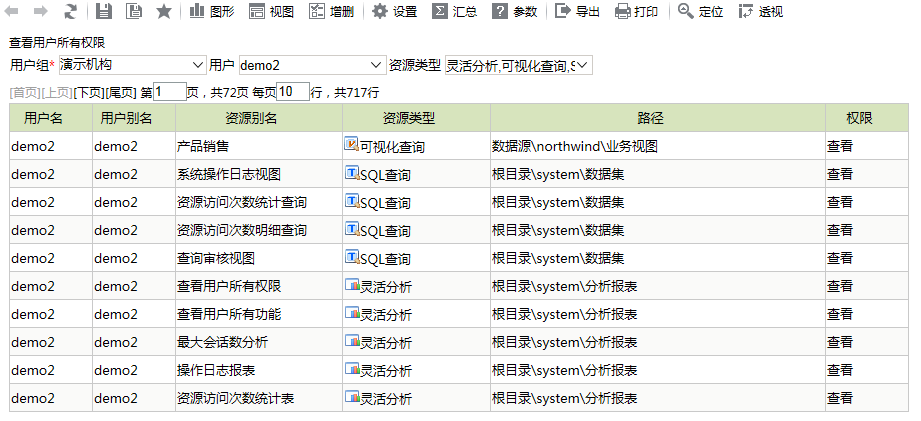Viewport: 921px width, 421px height.
Task: Select the 查看用户所有权限 table cell
Action: click(259, 287)
